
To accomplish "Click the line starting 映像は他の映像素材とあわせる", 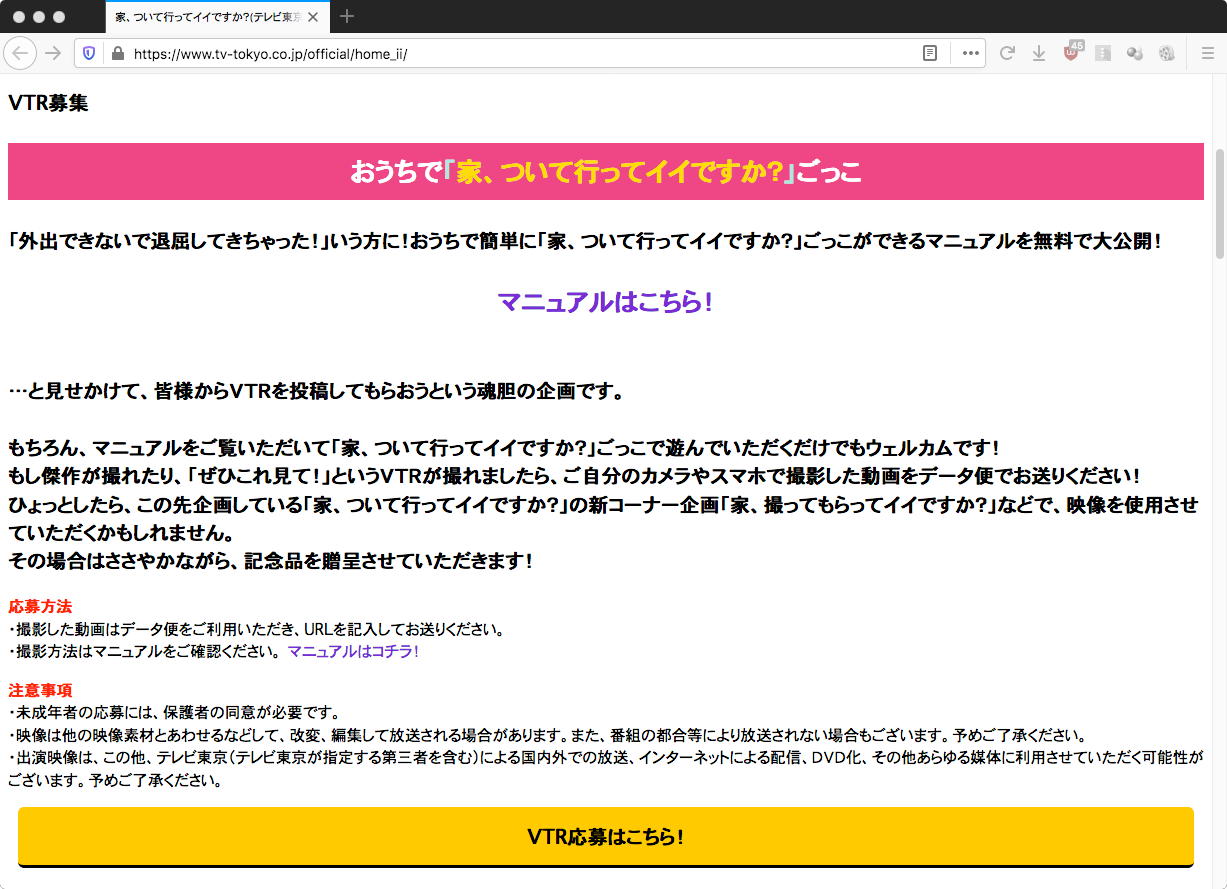I will pos(547,734).
